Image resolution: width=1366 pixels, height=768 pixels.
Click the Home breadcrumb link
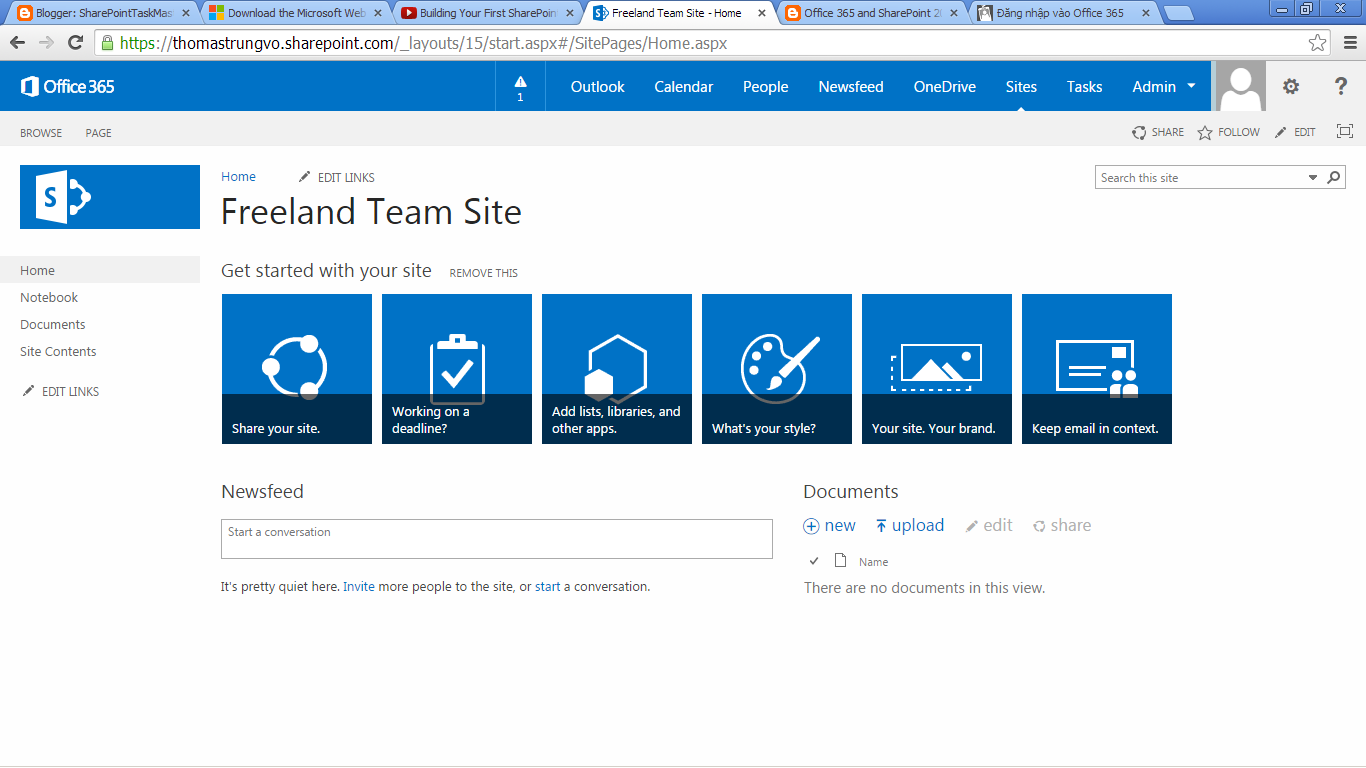[x=238, y=176]
